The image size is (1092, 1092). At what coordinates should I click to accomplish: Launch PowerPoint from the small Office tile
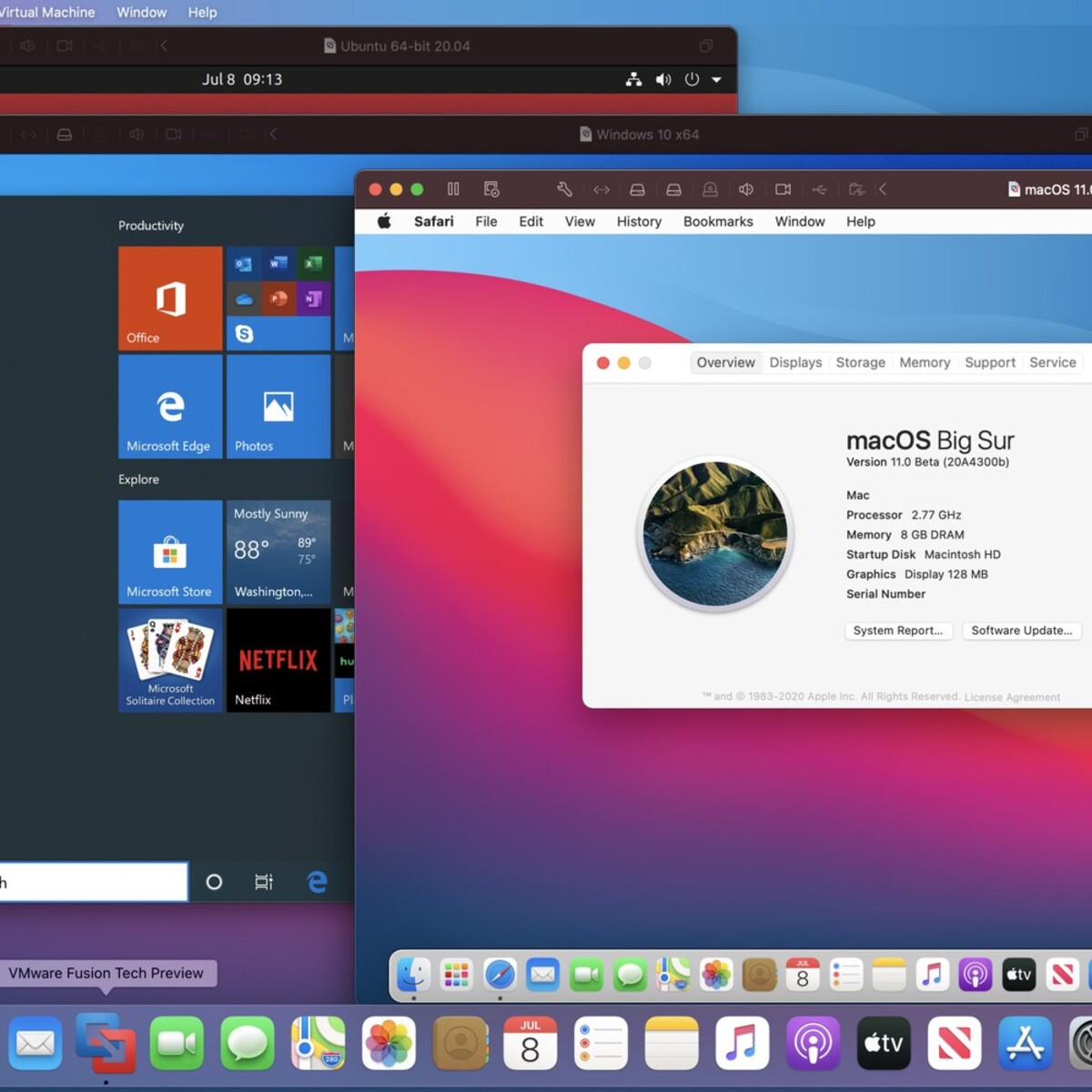[278, 298]
